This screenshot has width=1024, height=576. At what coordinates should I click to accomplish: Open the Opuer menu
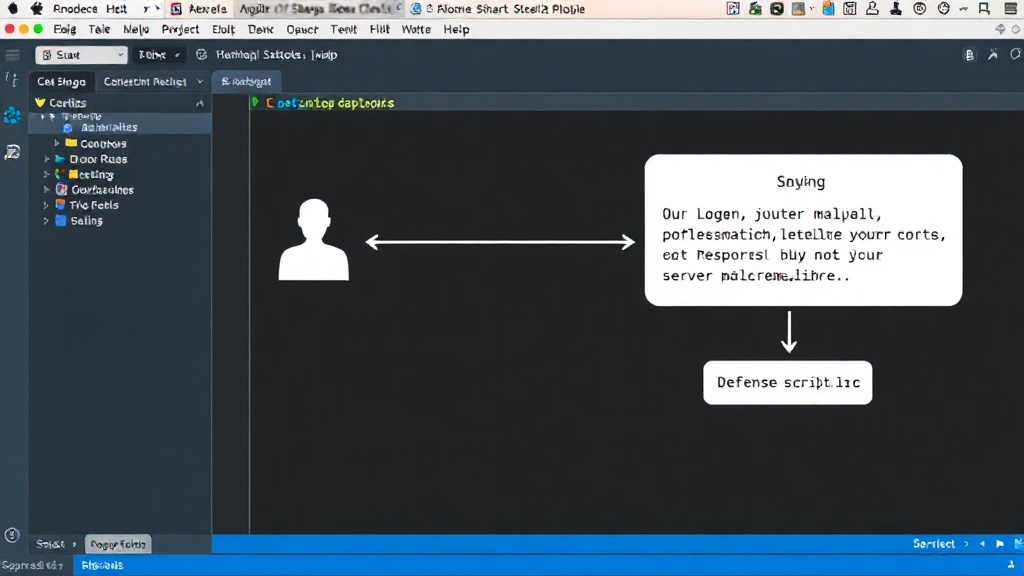pyautogui.click(x=302, y=29)
